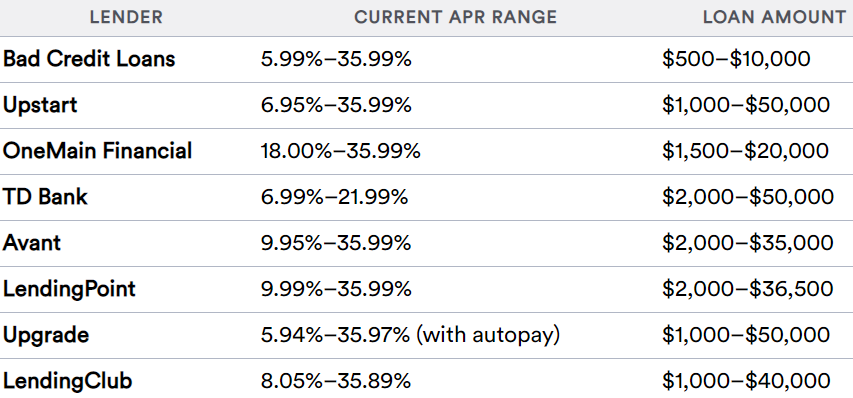853x398 pixels.
Task: Click the Upgrade lender name
Action: [46, 335]
